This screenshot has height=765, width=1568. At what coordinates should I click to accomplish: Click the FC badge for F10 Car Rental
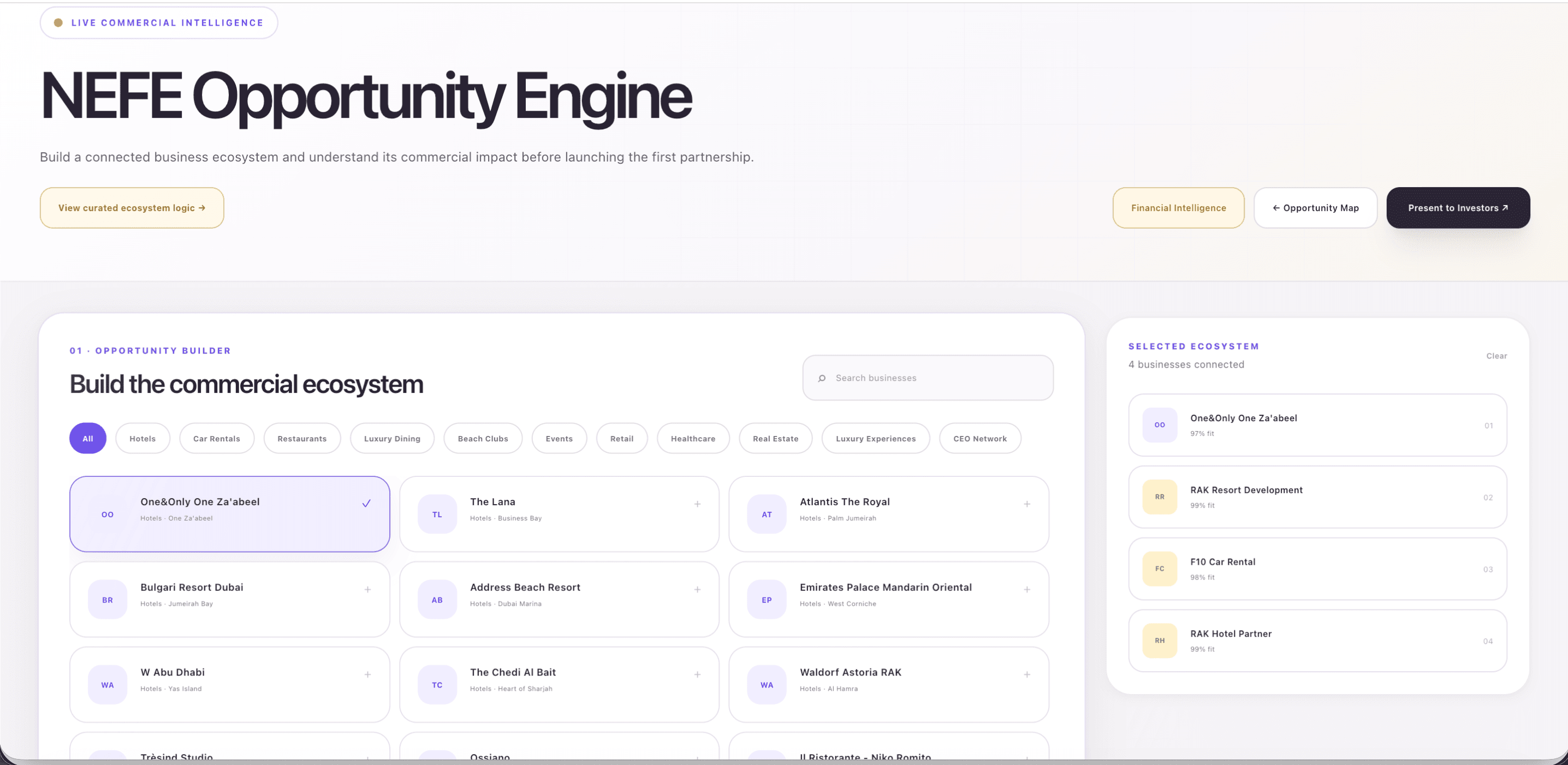click(1160, 569)
